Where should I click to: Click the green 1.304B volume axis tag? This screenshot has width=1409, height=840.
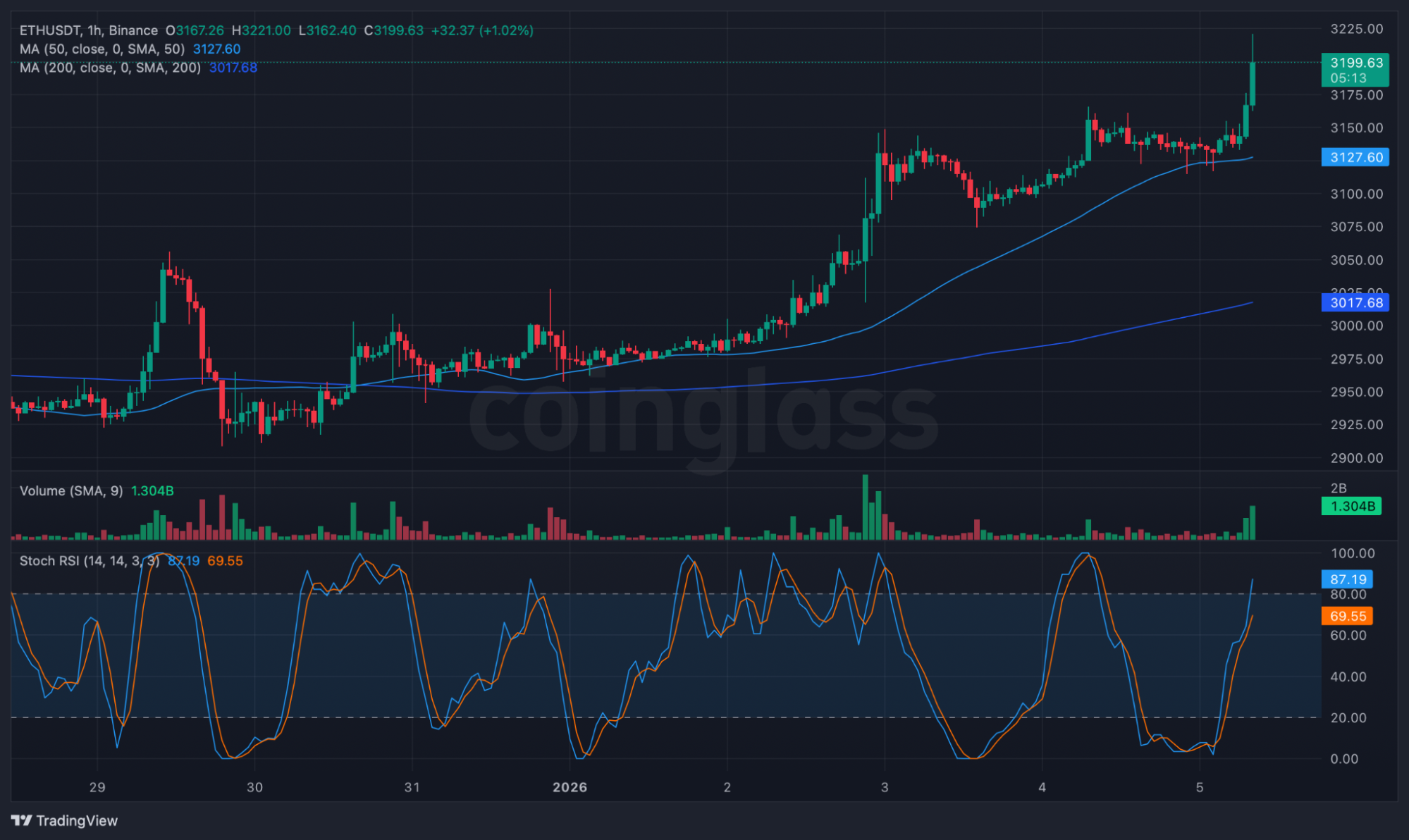click(x=1350, y=506)
